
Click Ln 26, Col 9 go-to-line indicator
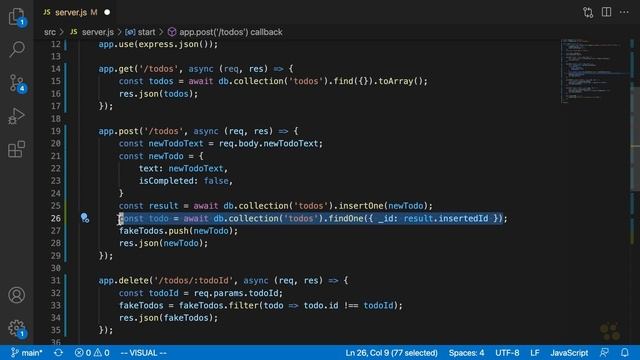tap(391, 353)
